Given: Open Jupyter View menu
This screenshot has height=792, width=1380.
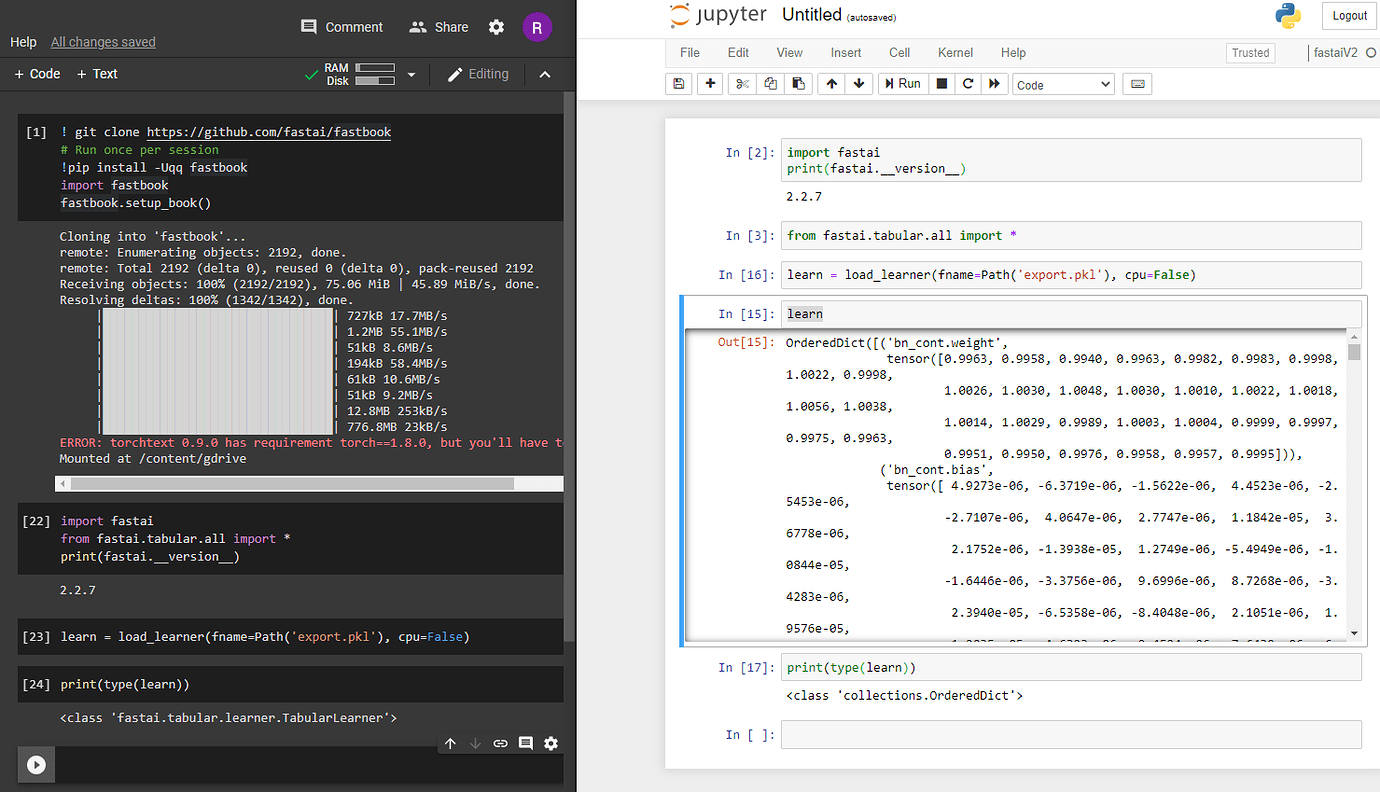Looking at the screenshot, I should point(789,53).
